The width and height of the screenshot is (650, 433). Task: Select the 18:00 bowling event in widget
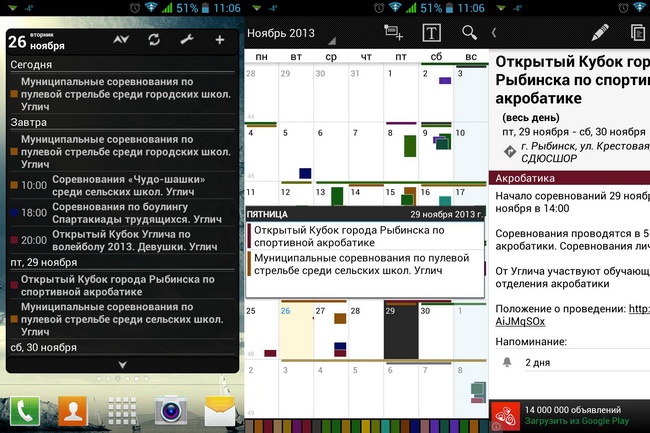click(x=122, y=212)
